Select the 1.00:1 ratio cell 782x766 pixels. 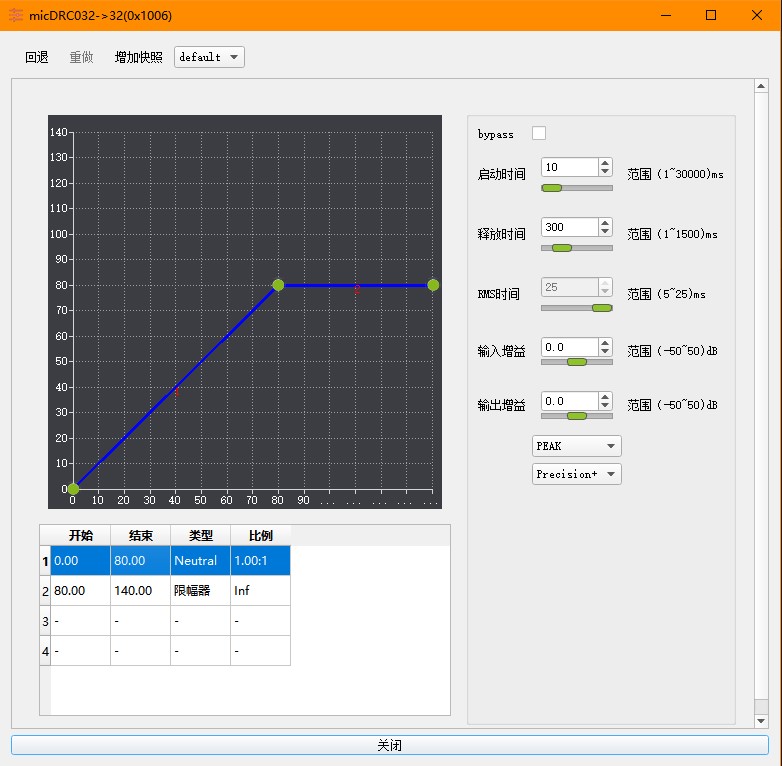tap(260, 561)
